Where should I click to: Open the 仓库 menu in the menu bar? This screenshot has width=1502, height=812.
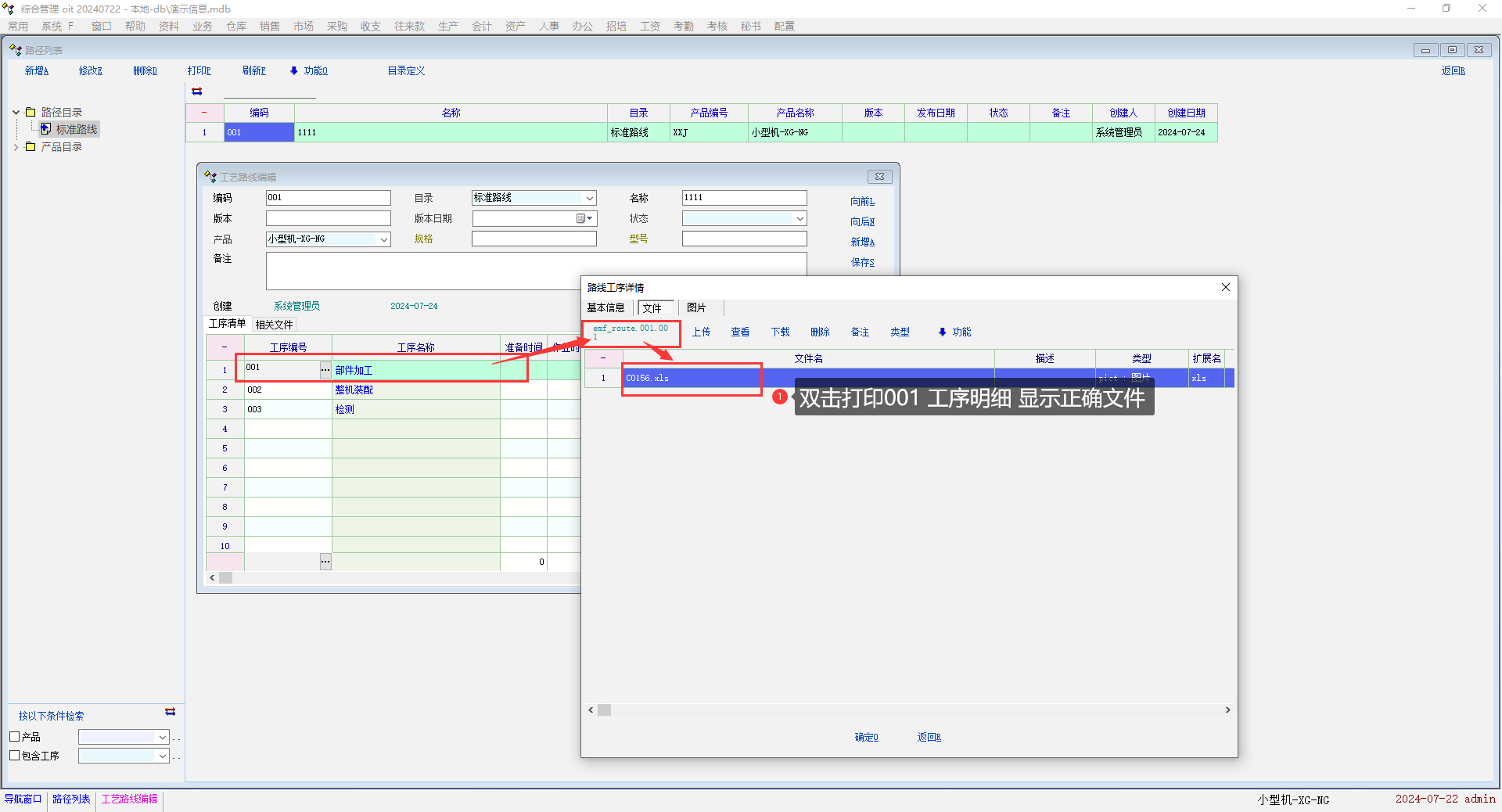236,27
